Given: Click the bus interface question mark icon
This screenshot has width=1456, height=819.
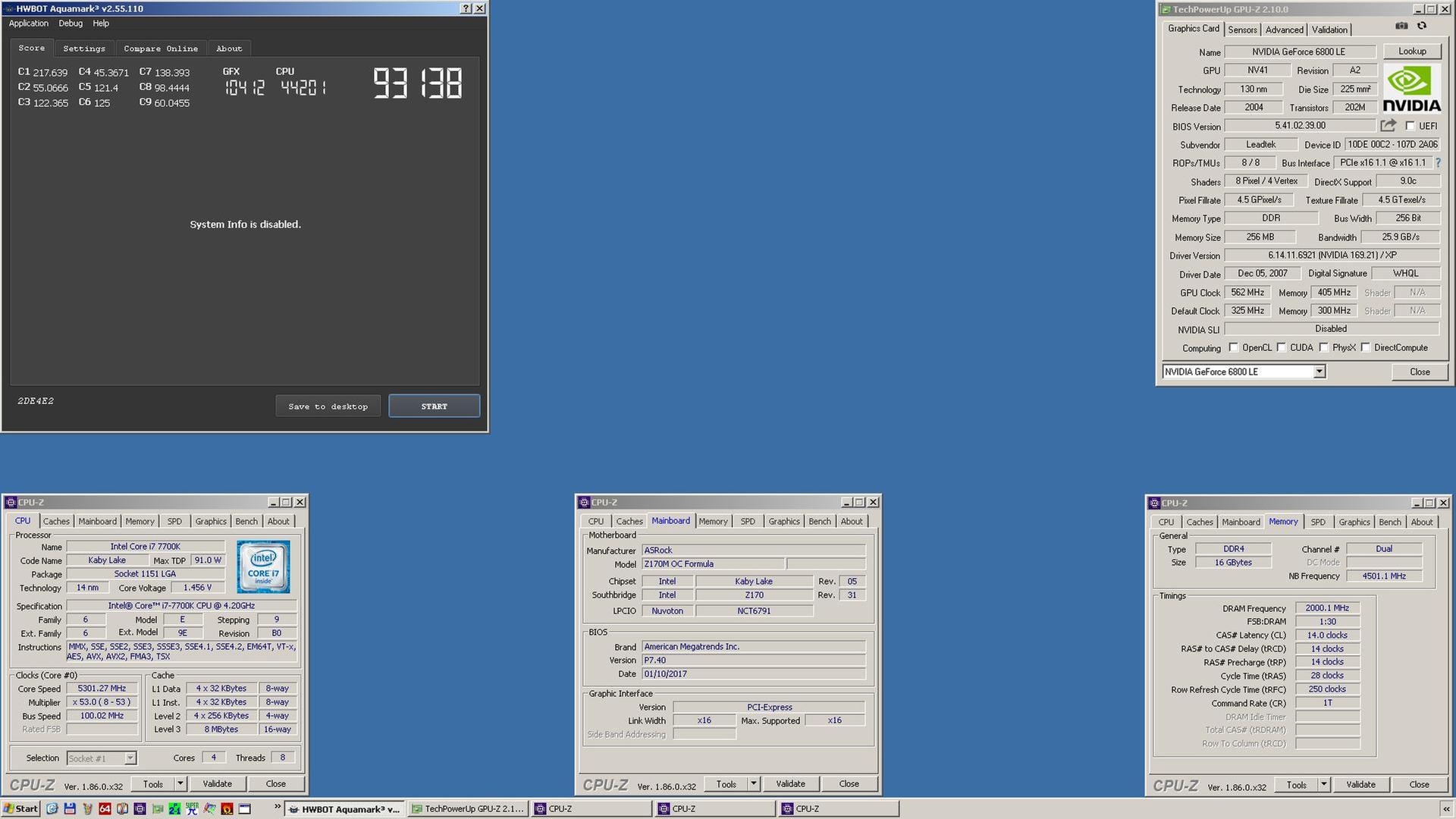Looking at the screenshot, I should [x=1438, y=162].
